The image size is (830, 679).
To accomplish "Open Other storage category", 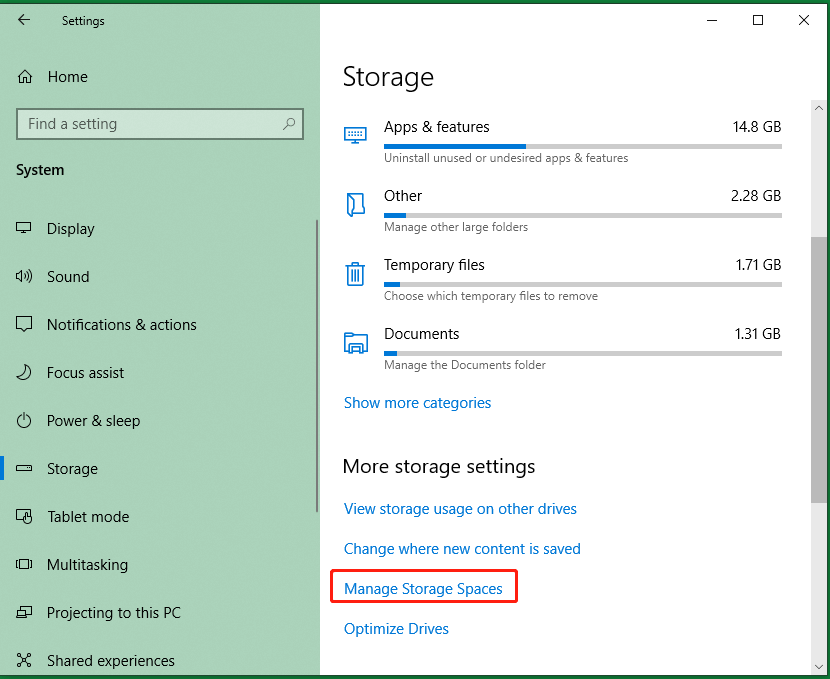I will [562, 211].
